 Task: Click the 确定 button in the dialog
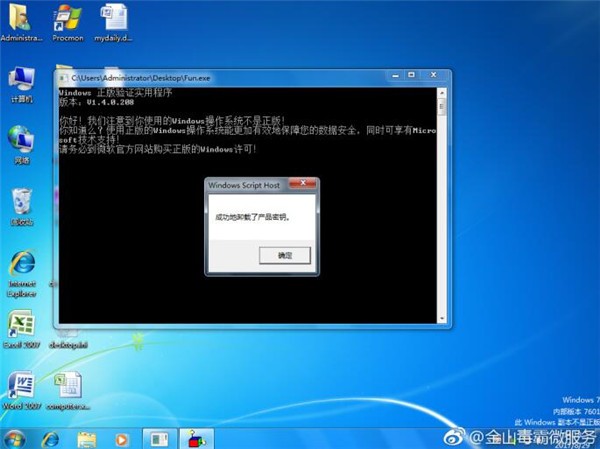pos(285,255)
